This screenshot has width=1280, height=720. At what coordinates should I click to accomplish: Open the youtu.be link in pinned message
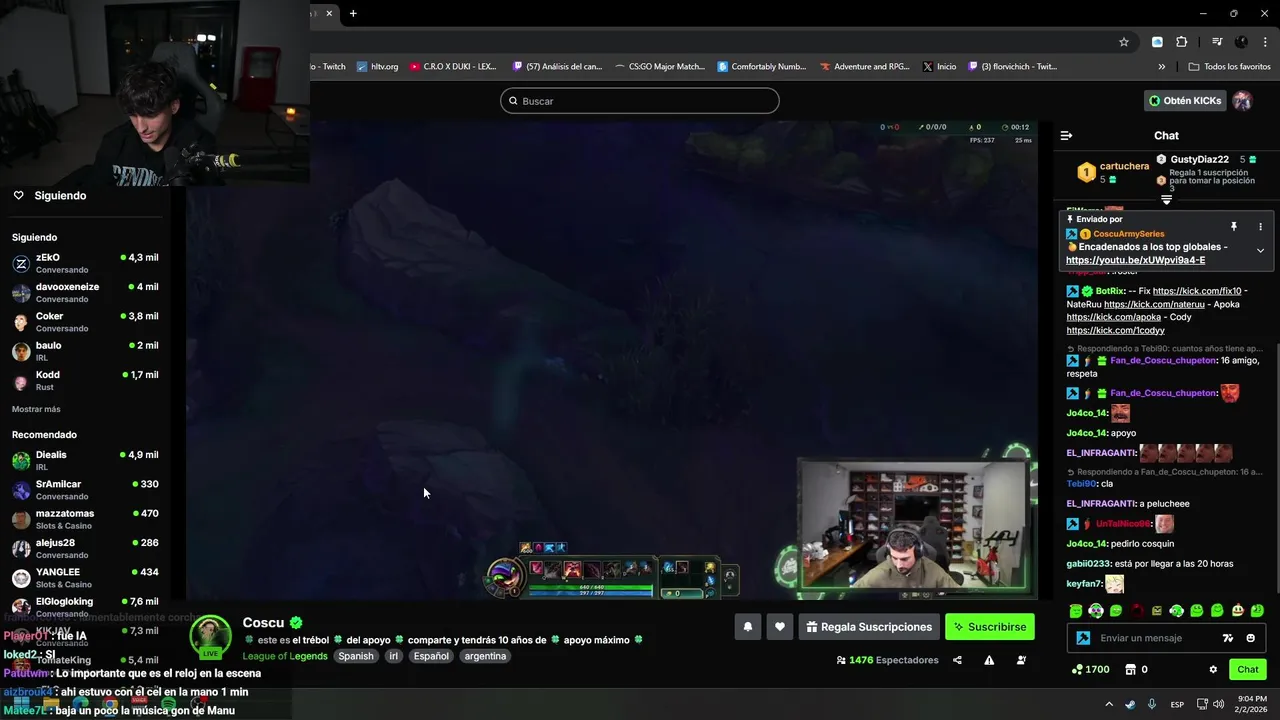point(1135,260)
